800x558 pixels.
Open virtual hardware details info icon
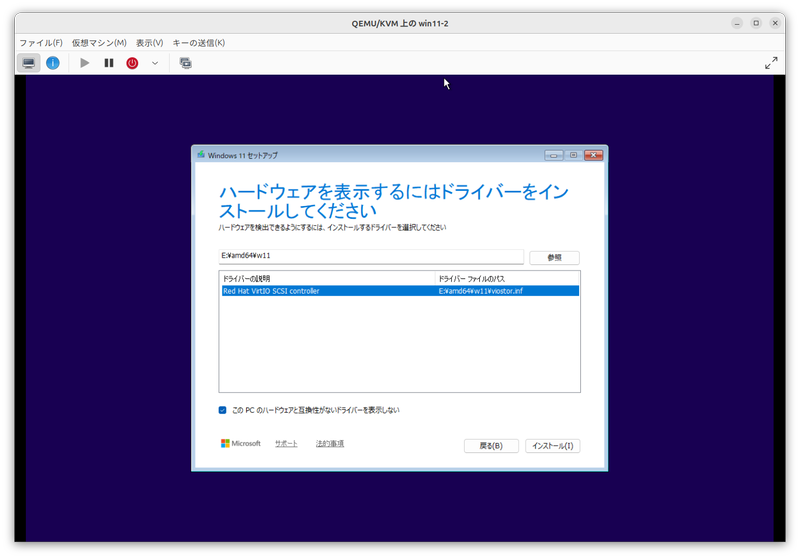pos(53,63)
